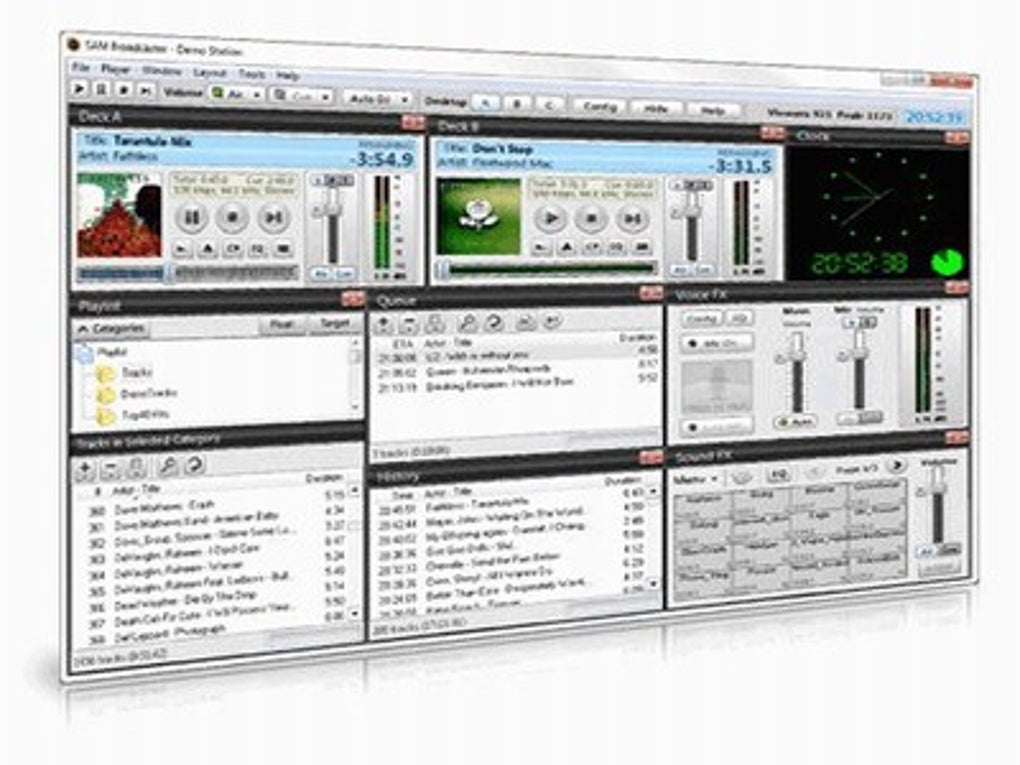Click refresh icon in Tracks in Selected Category
Viewport: 1020px width, 765px height.
pyautogui.click(x=194, y=464)
